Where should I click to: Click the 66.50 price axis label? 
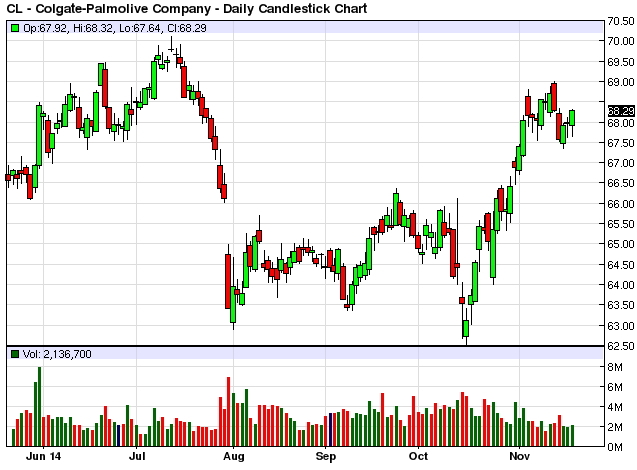point(620,183)
